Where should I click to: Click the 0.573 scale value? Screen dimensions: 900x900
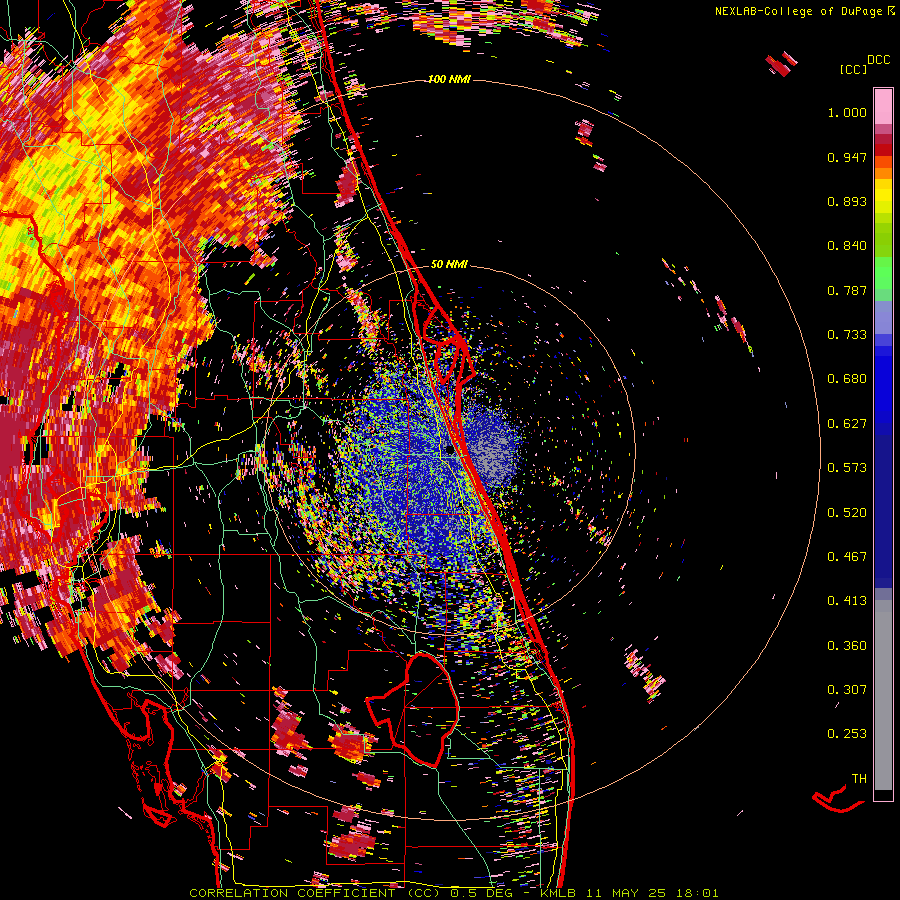click(847, 468)
